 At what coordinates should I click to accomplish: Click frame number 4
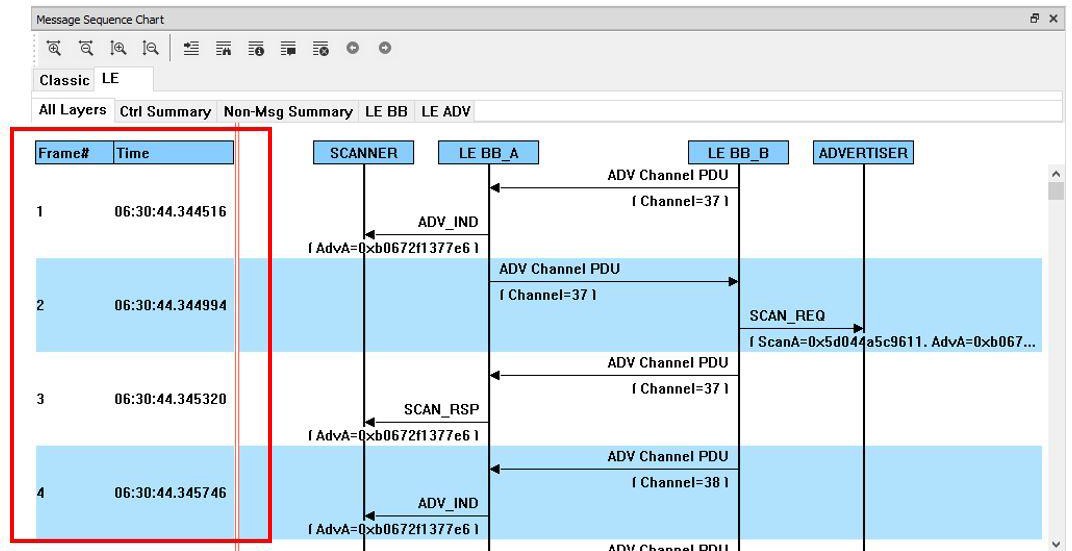[x=40, y=492]
